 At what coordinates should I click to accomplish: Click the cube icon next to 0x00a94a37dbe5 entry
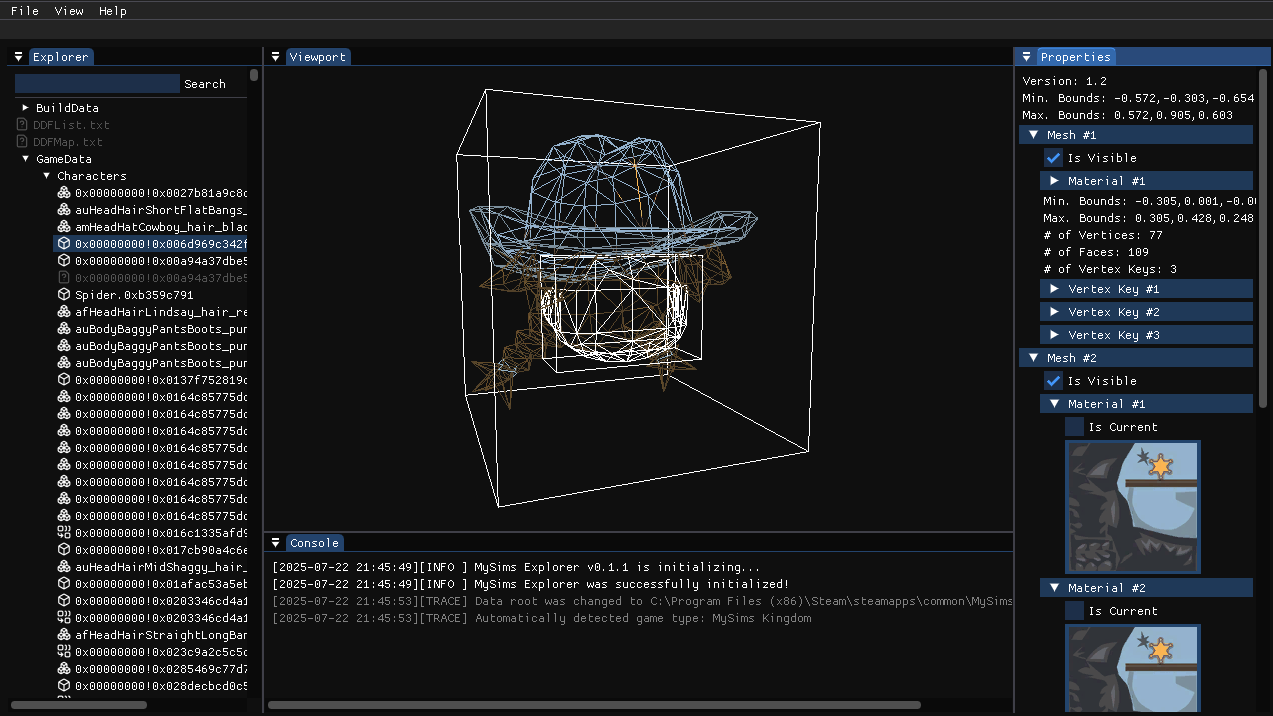62,260
